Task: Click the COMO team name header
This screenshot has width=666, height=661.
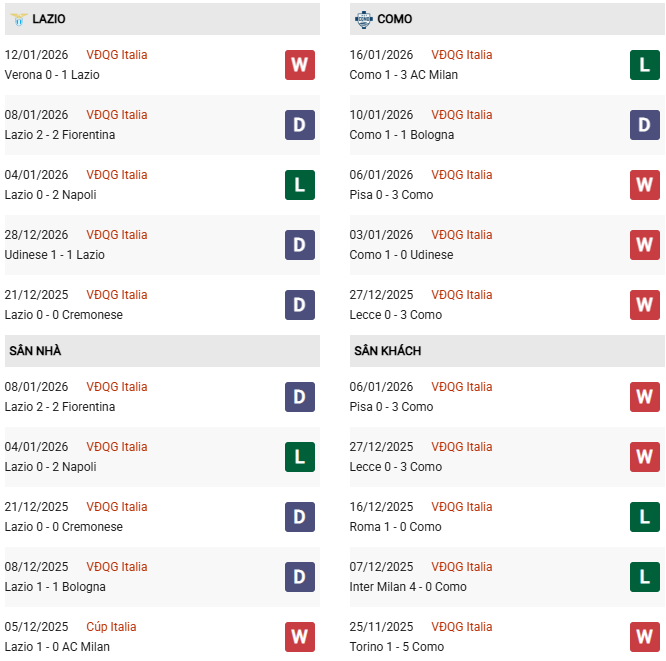Action: tap(395, 19)
